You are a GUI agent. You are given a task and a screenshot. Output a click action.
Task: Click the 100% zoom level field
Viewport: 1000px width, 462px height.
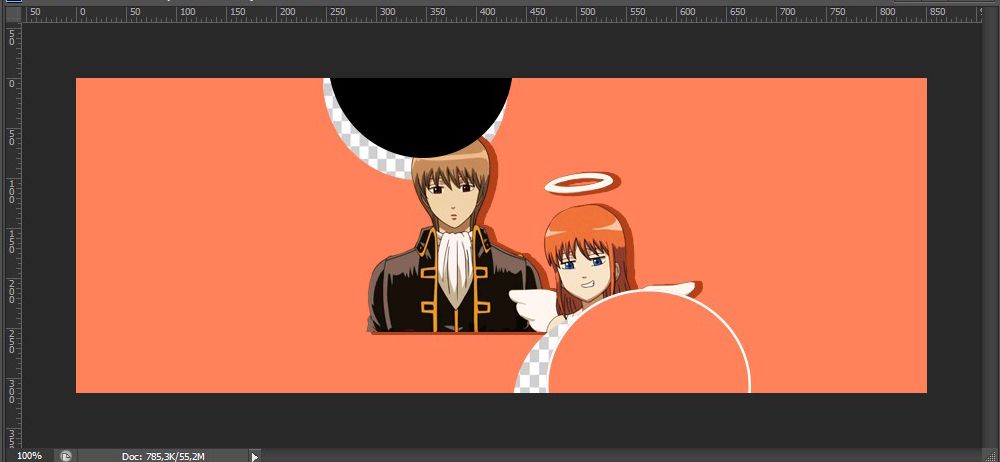(29, 456)
